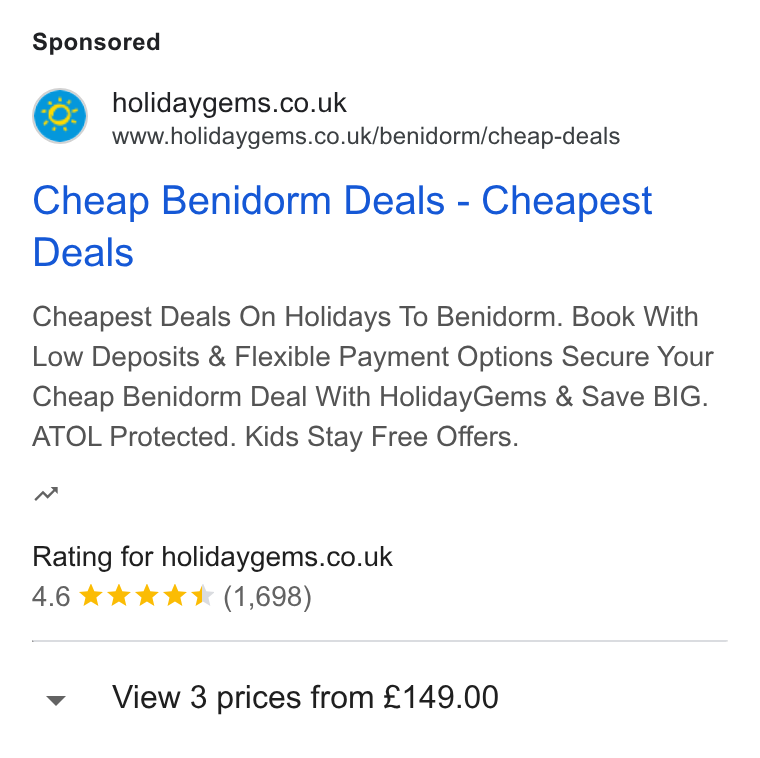Expand the prices dropdown arrow
760x758 pixels.
click(56, 700)
